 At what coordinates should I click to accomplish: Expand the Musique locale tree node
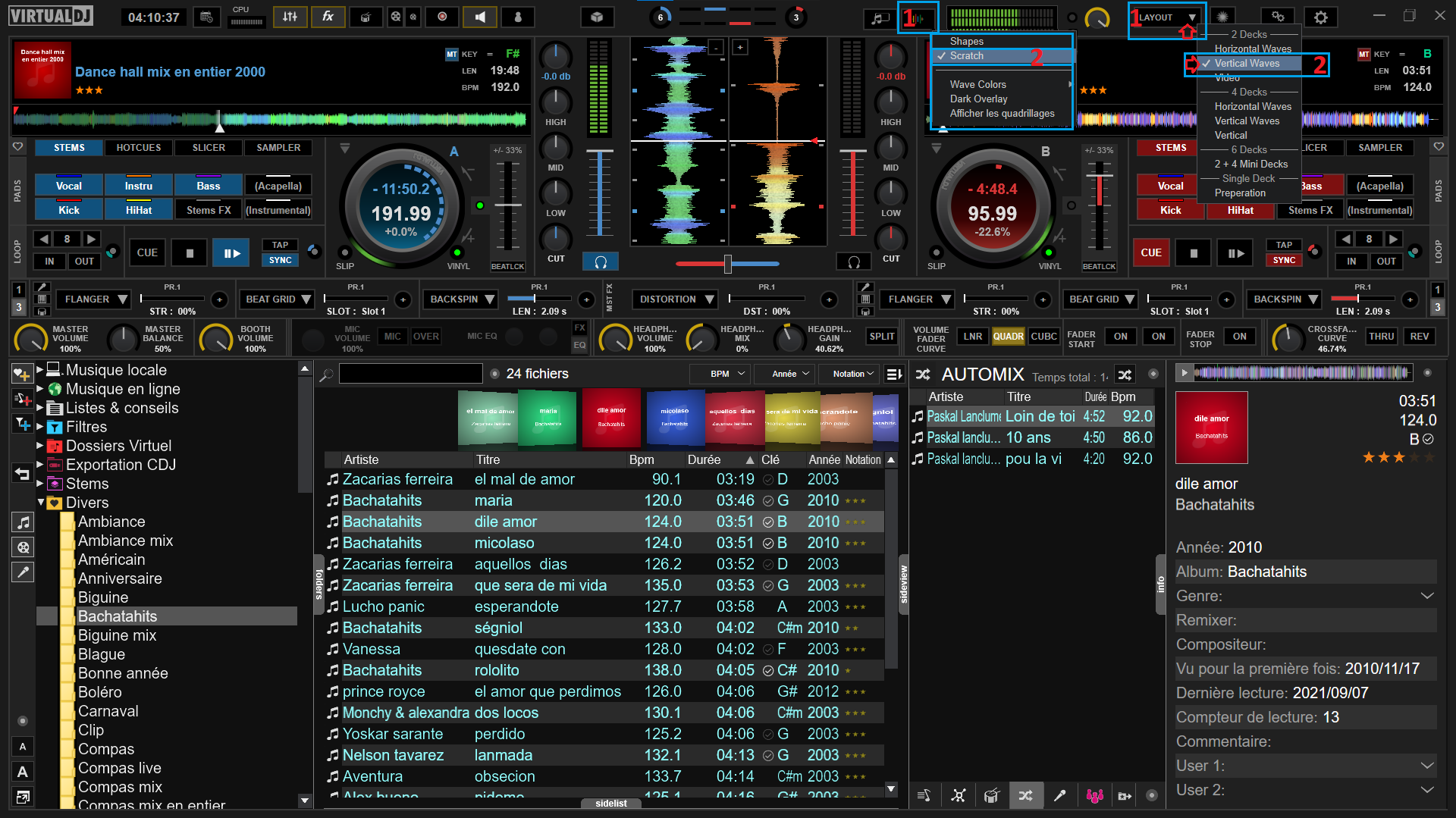(40, 370)
